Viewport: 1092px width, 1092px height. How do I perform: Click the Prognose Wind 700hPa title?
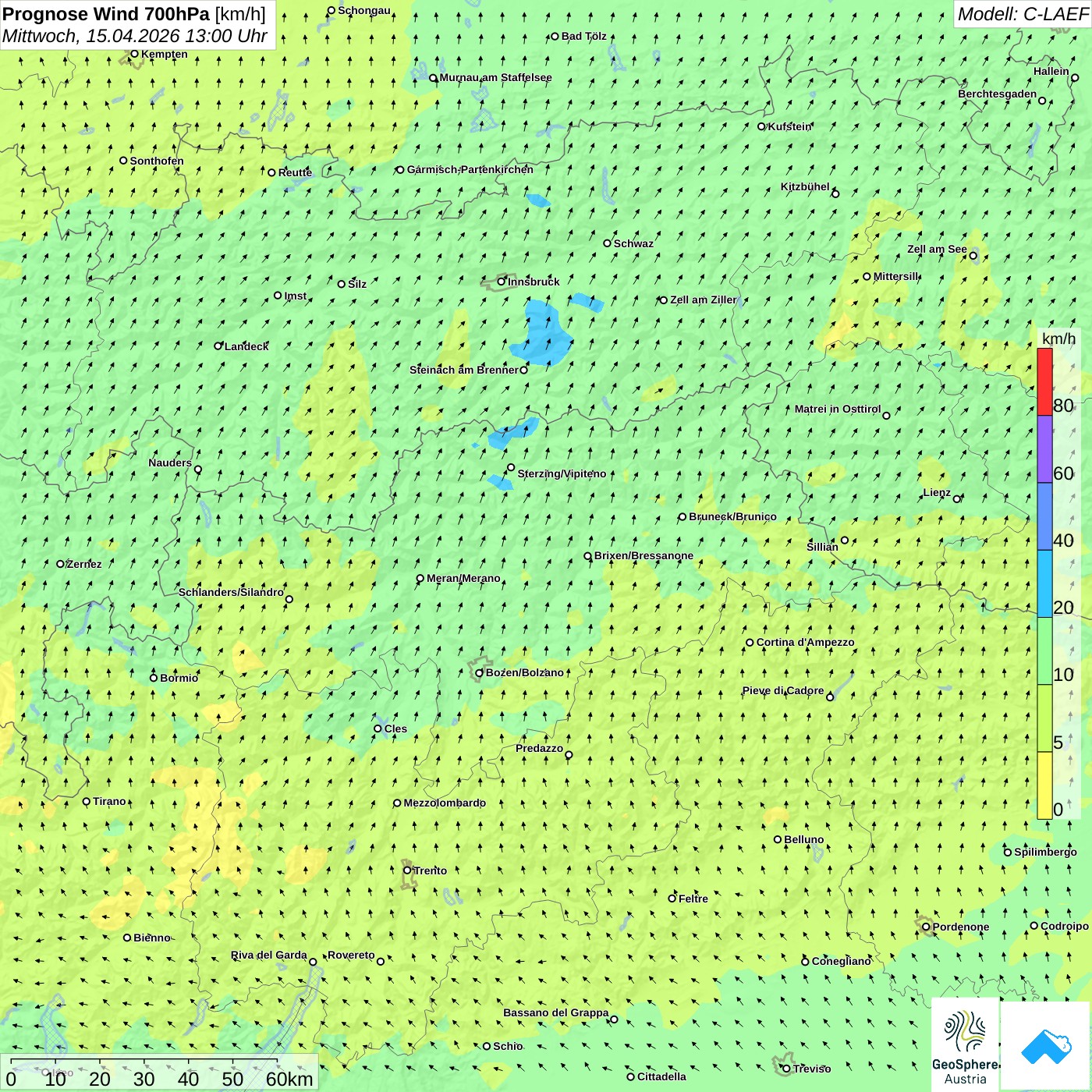(x=106, y=14)
